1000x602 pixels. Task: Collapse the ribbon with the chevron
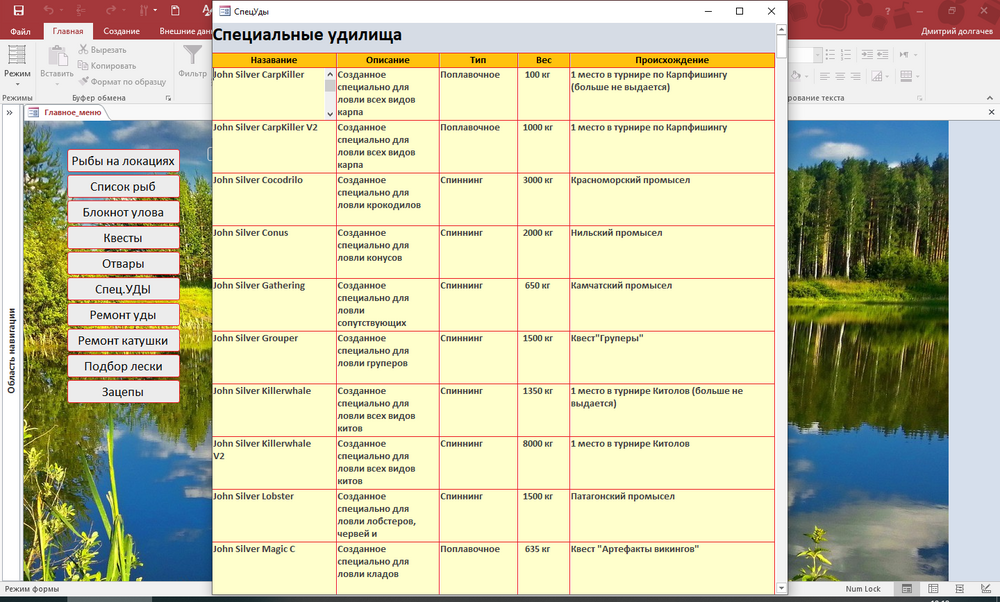click(990, 98)
